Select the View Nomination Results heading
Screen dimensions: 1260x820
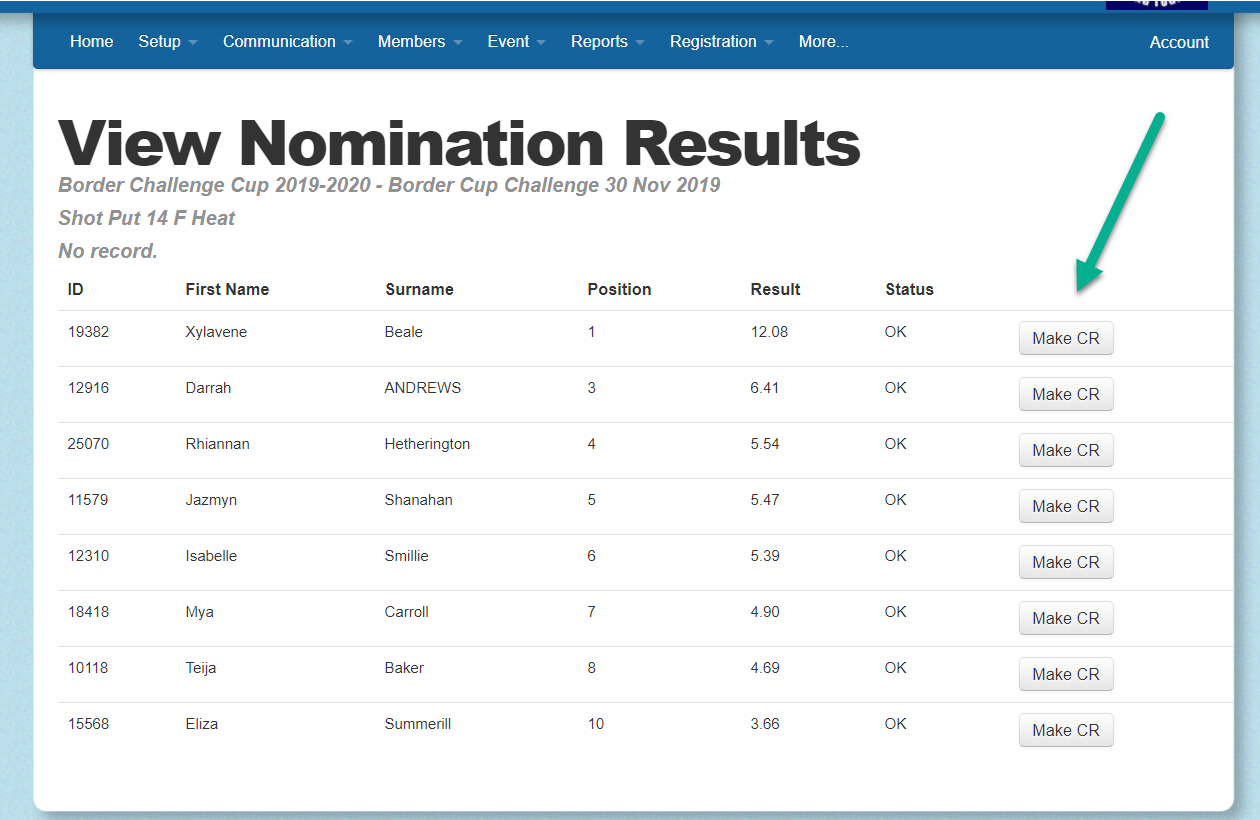pyautogui.click(x=460, y=143)
